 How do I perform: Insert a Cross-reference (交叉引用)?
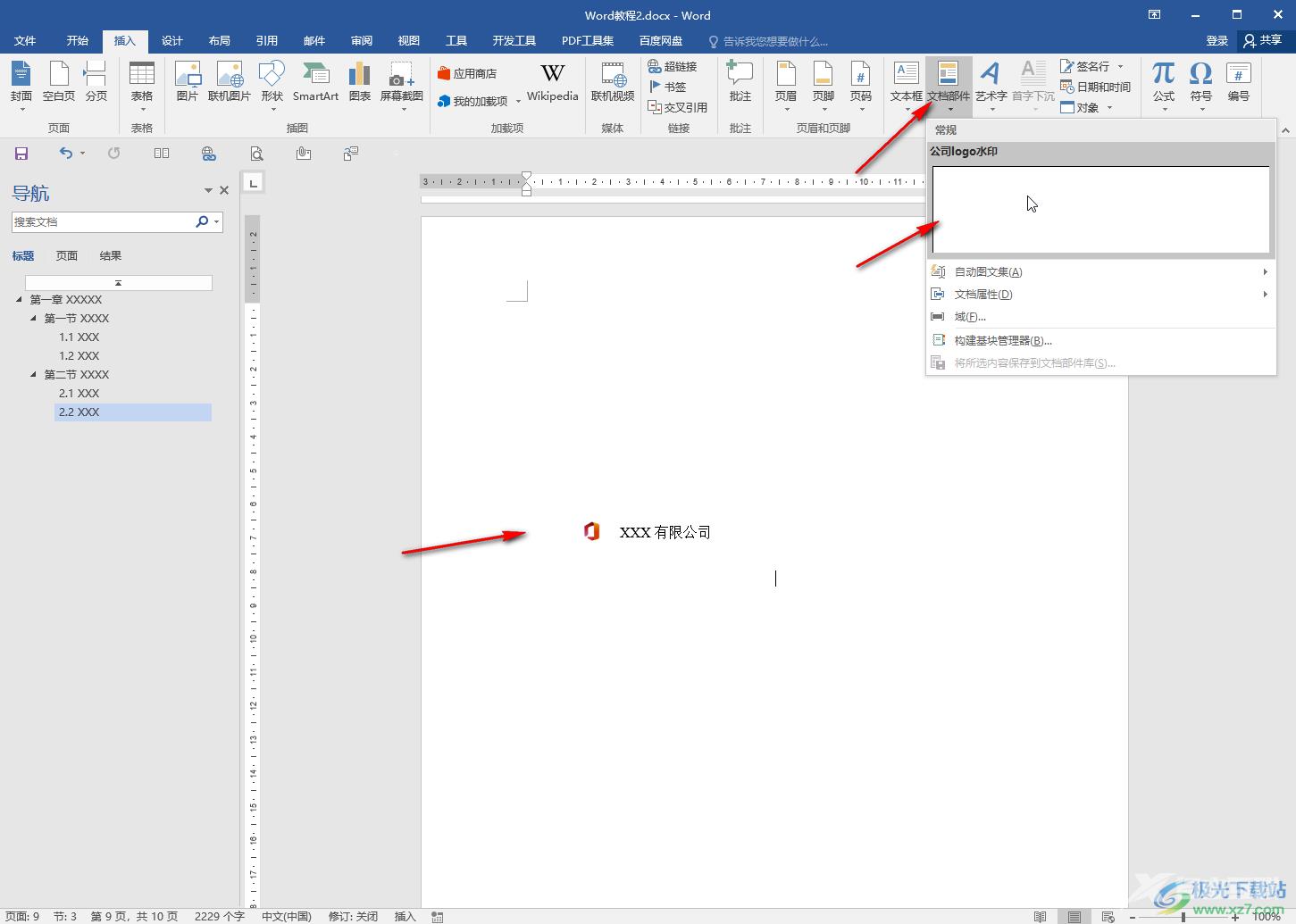coord(678,107)
